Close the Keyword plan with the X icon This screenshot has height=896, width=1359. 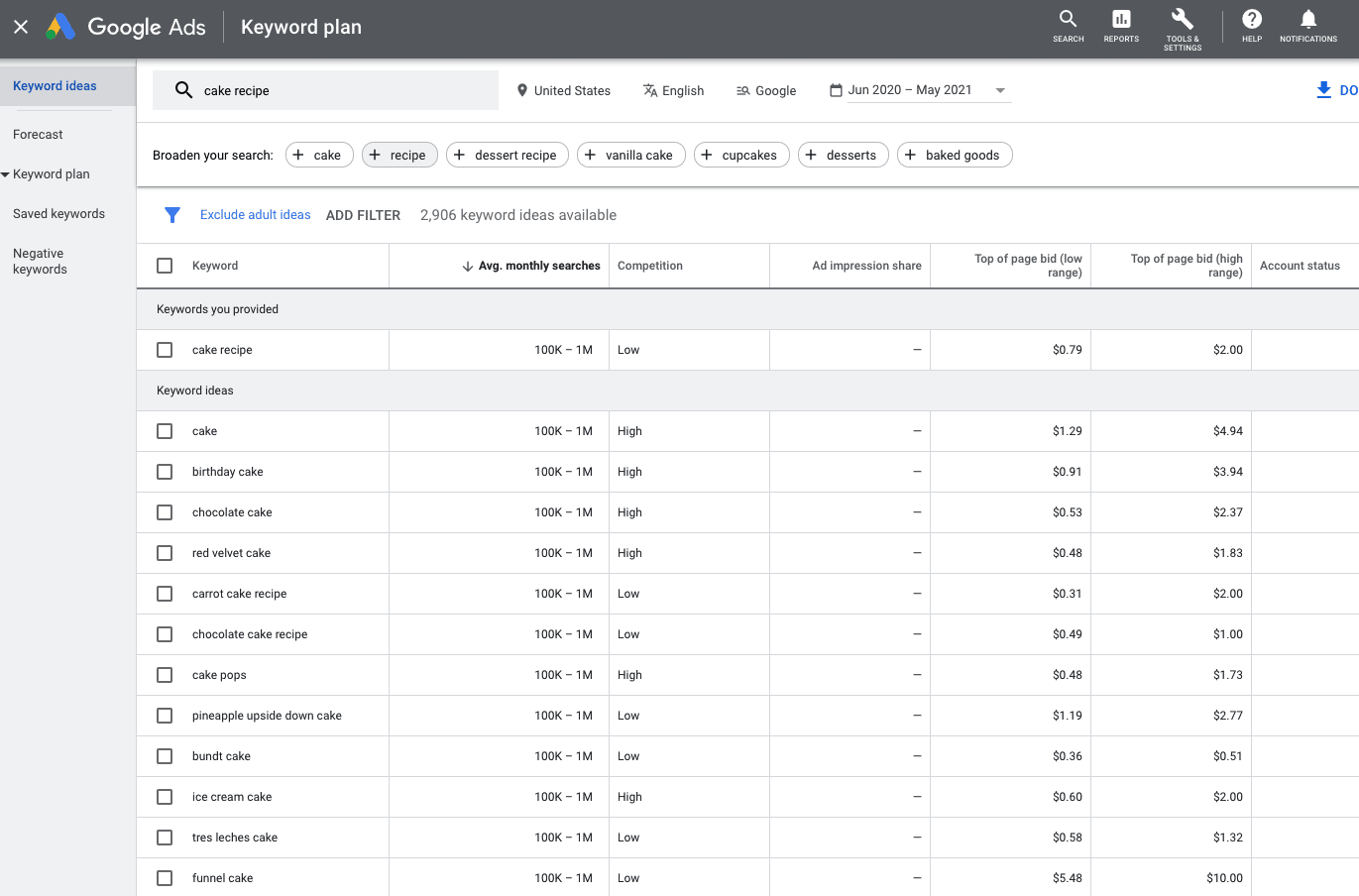pyautogui.click(x=21, y=27)
